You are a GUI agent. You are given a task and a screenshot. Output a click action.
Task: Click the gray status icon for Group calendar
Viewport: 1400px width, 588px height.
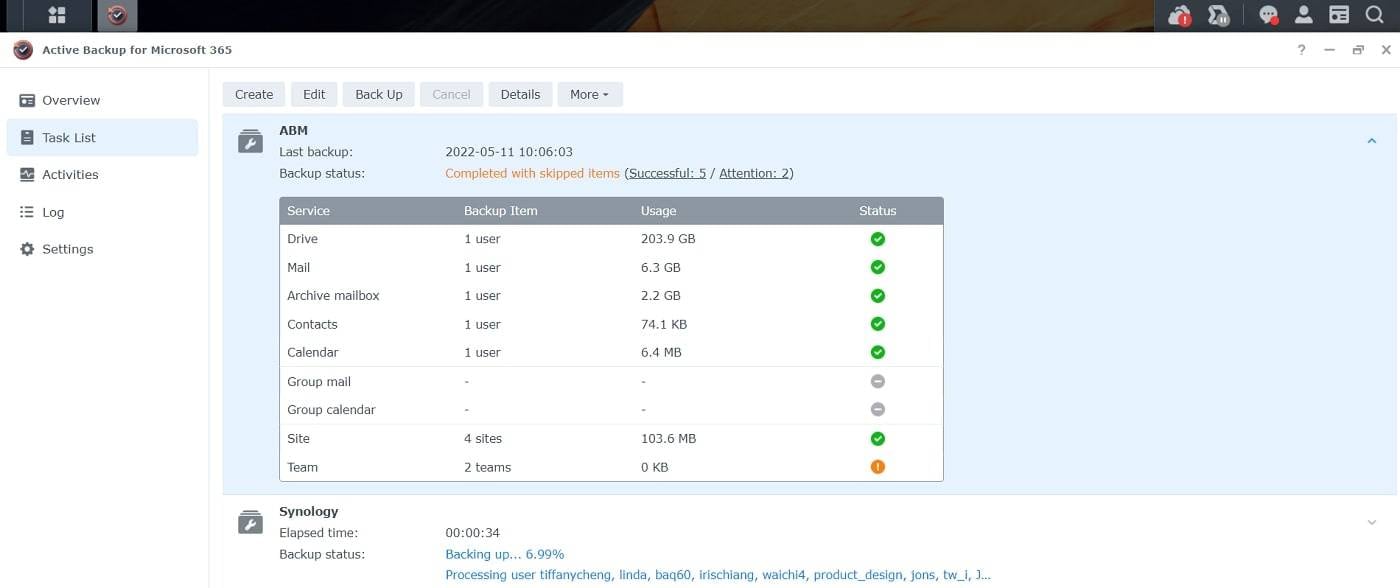(x=877, y=409)
